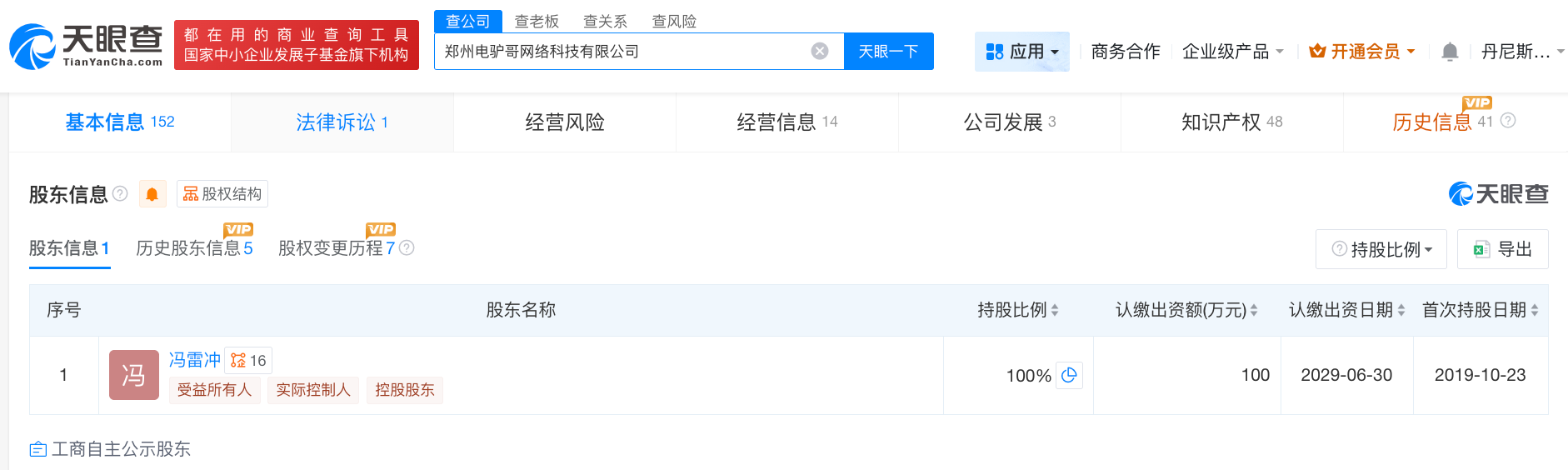Click the TianYanCha logo
1568x470 pixels.
[x=86, y=45]
